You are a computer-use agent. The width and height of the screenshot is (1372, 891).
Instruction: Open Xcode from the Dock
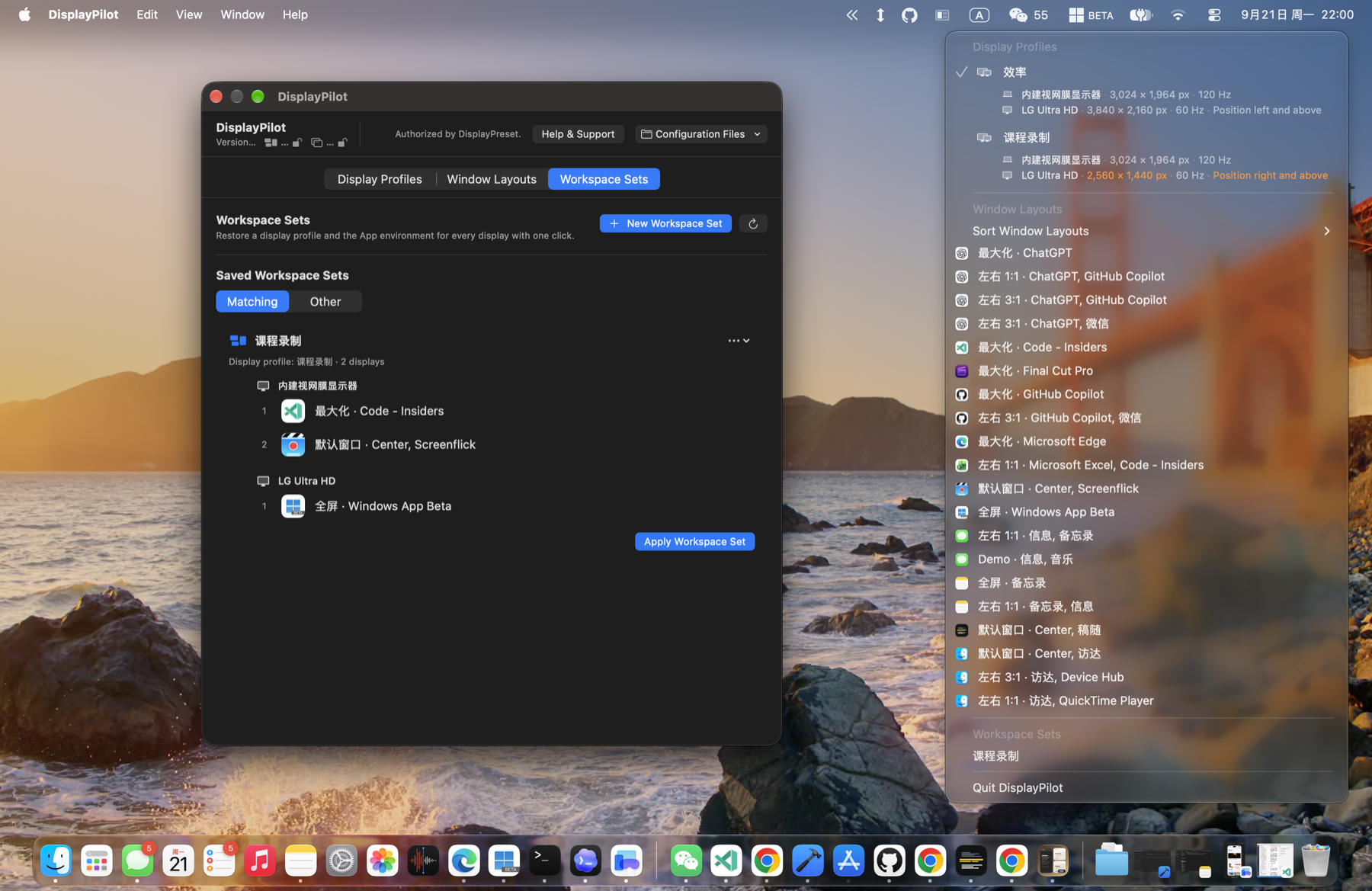[807, 861]
